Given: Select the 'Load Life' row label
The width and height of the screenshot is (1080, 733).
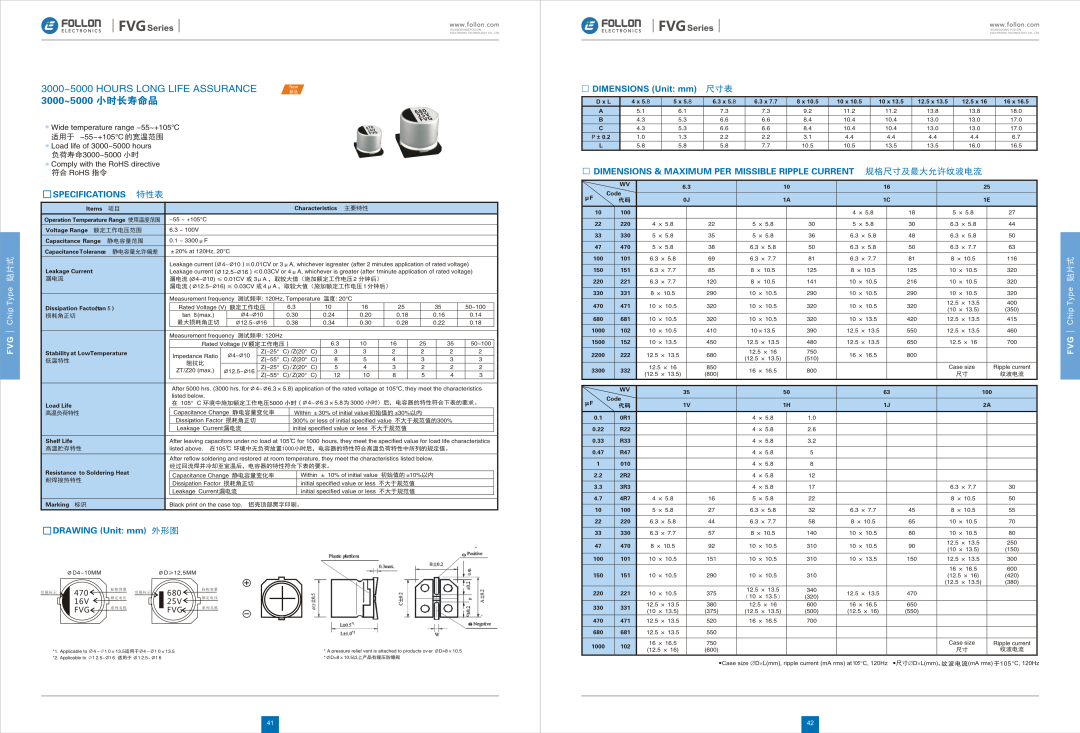Looking at the screenshot, I should coord(103,409).
